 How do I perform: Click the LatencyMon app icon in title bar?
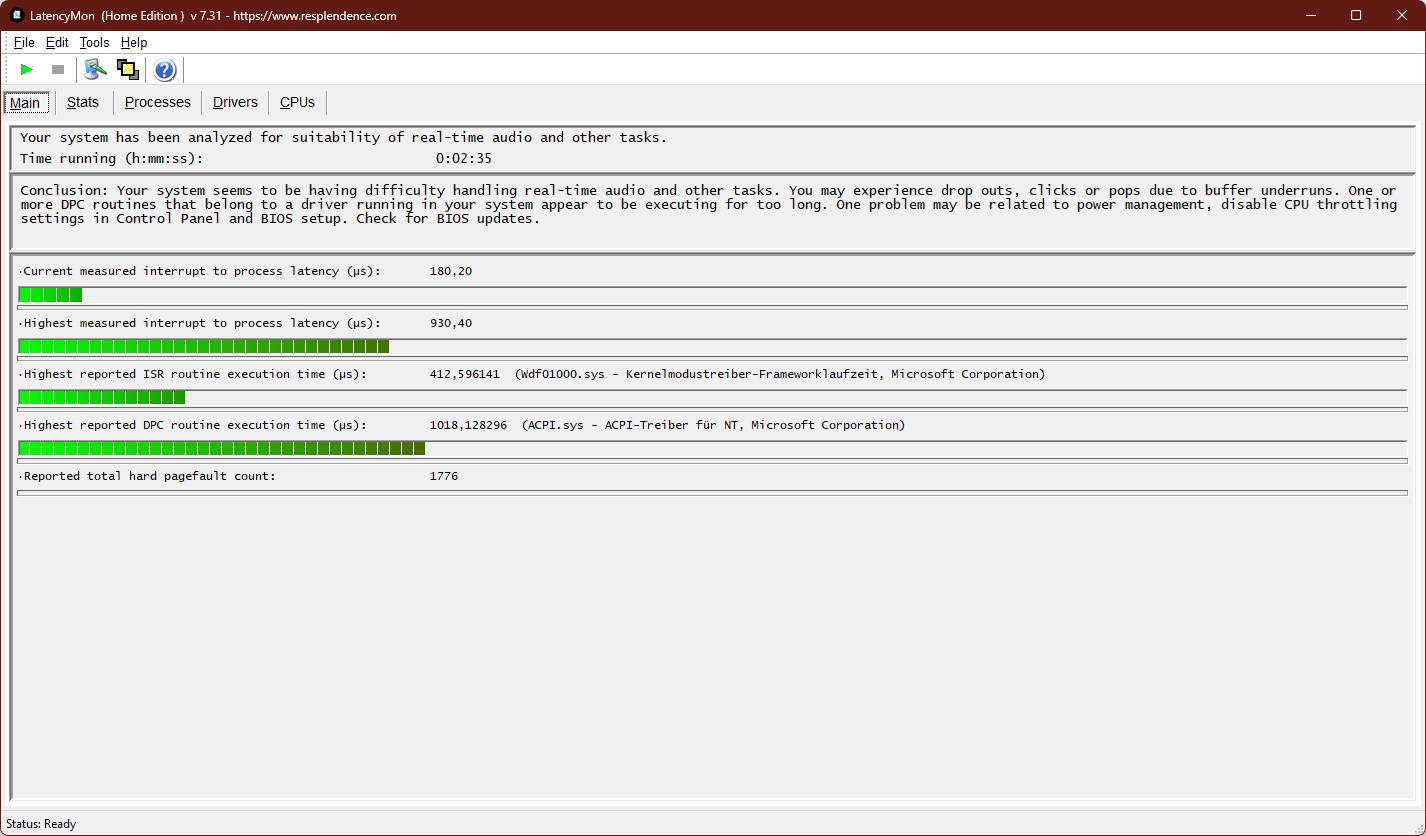tap(16, 15)
